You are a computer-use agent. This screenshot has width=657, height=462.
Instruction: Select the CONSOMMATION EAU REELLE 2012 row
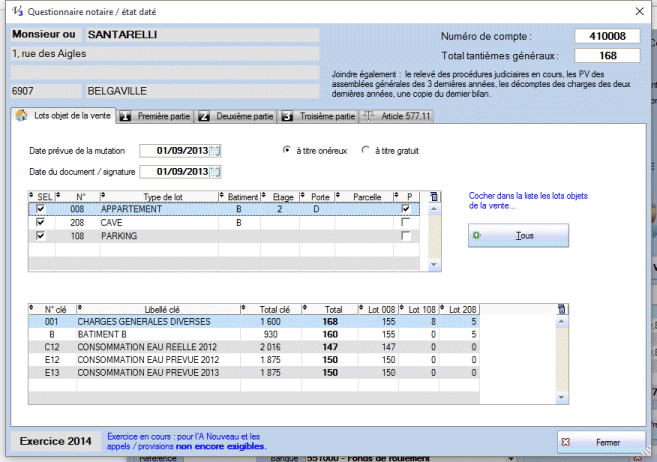253,347
